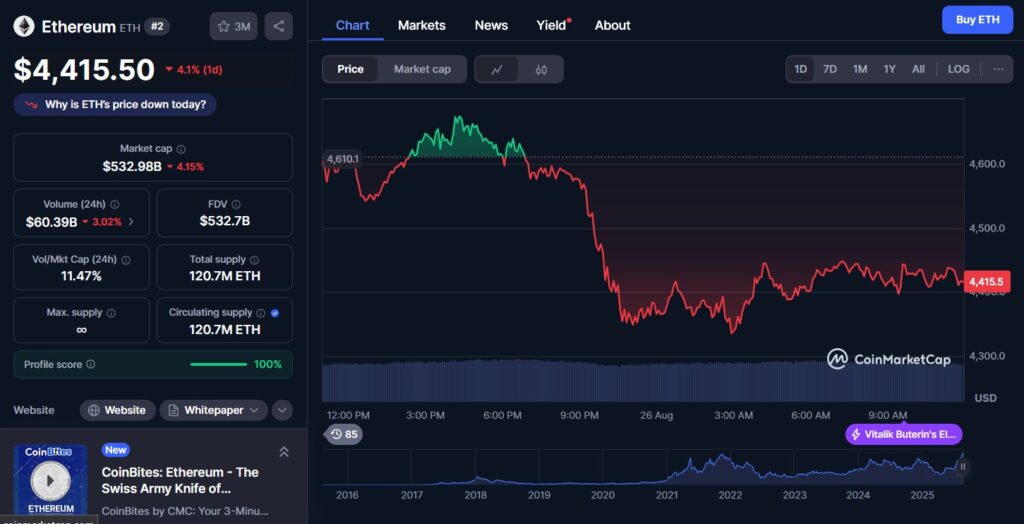This screenshot has width=1024, height=524.
Task: Open the Website link button
Action: pyautogui.click(x=118, y=410)
